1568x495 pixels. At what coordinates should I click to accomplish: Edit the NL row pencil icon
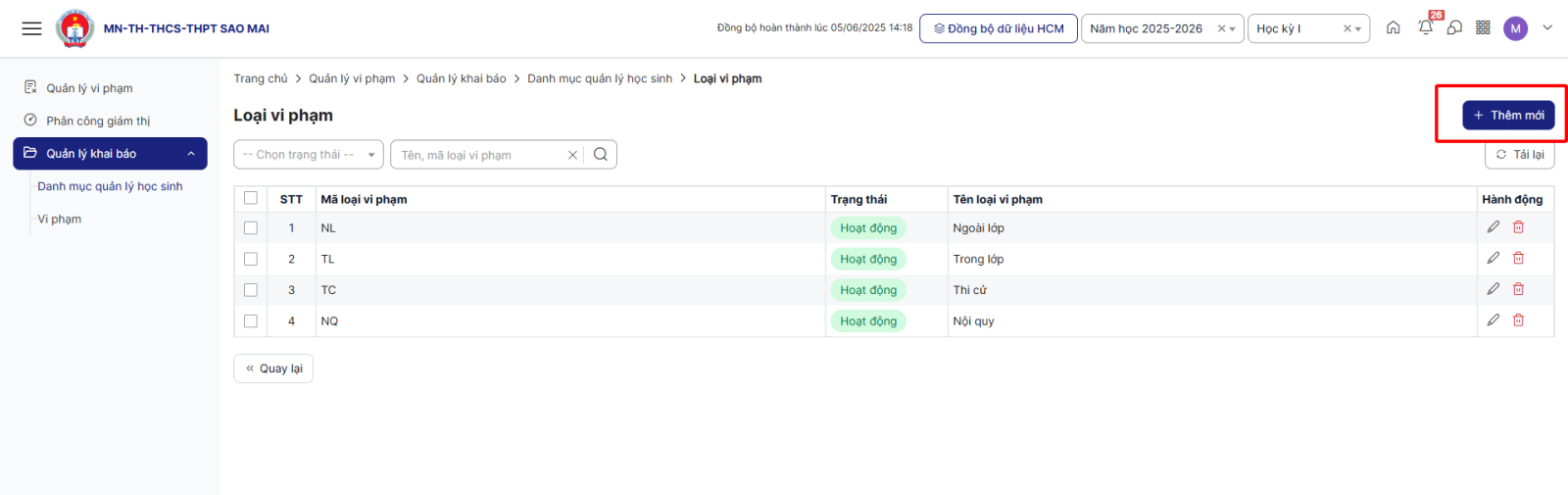[1493, 227]
